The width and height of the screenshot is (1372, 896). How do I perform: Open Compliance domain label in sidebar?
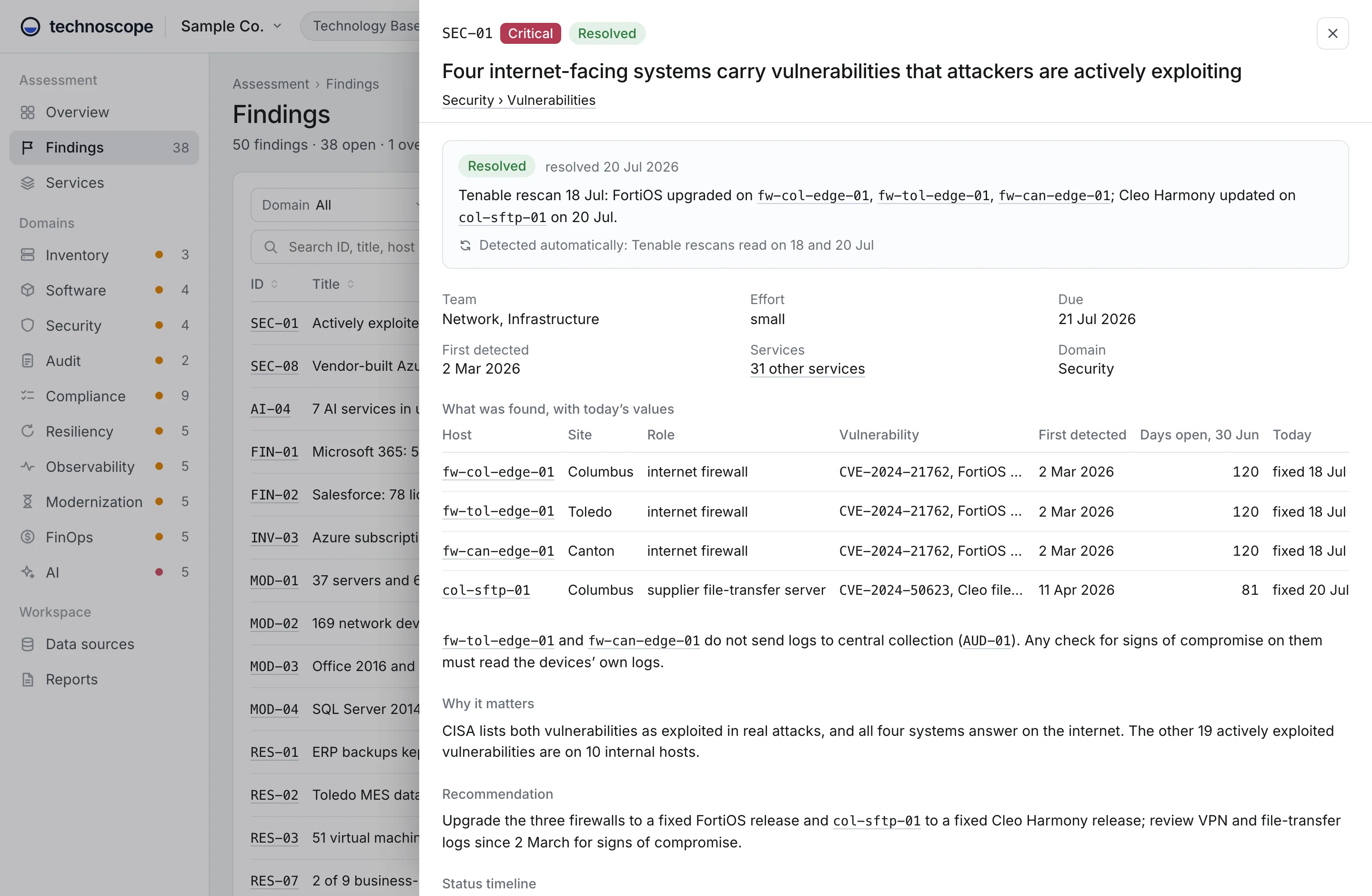[x=85, y=396]
